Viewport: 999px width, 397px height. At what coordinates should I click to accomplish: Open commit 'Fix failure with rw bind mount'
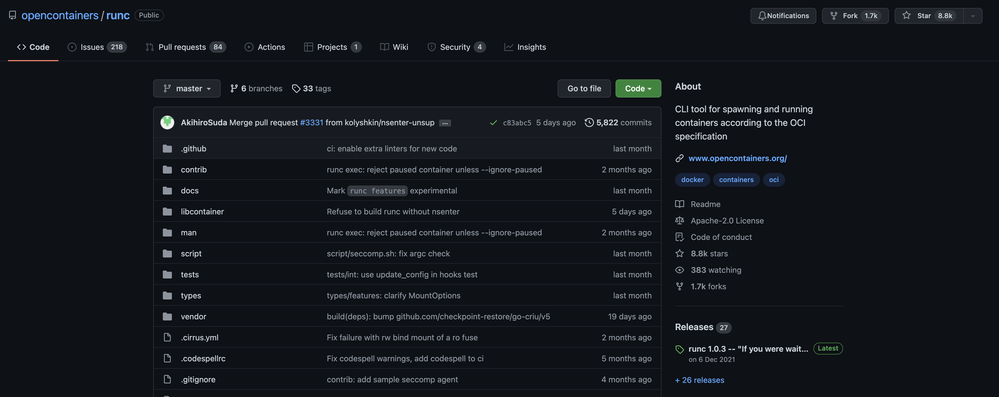coord(402,338)
